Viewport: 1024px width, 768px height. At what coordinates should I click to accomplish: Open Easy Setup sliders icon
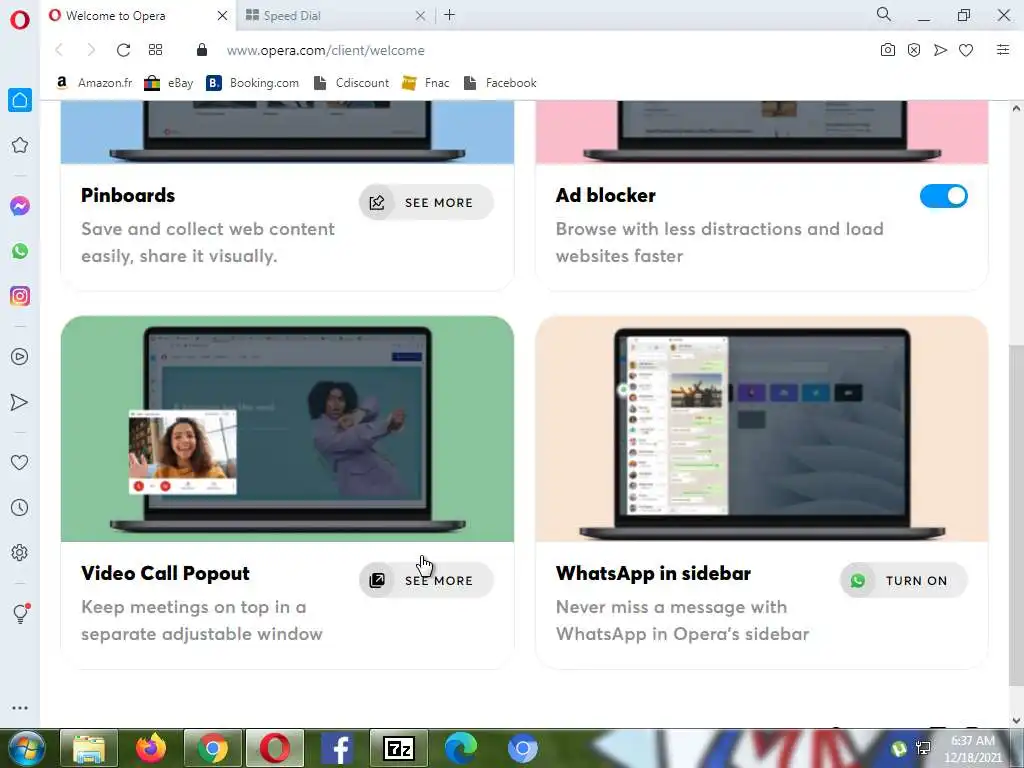click(x=1003, y=50)
